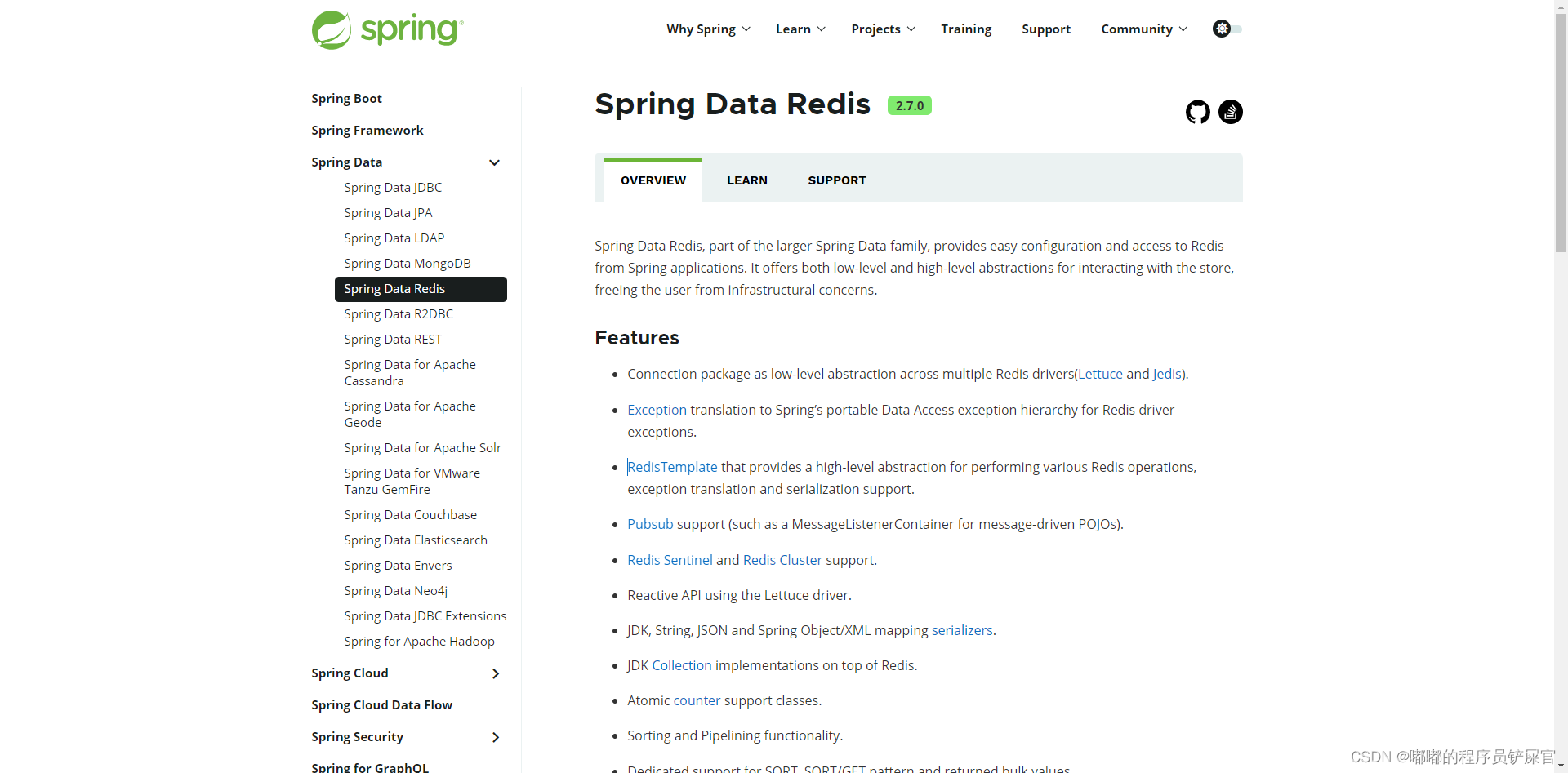1568x773 pixels.
Task: Open Spring for Apache Hadoop
Action: tap(419, 642)
